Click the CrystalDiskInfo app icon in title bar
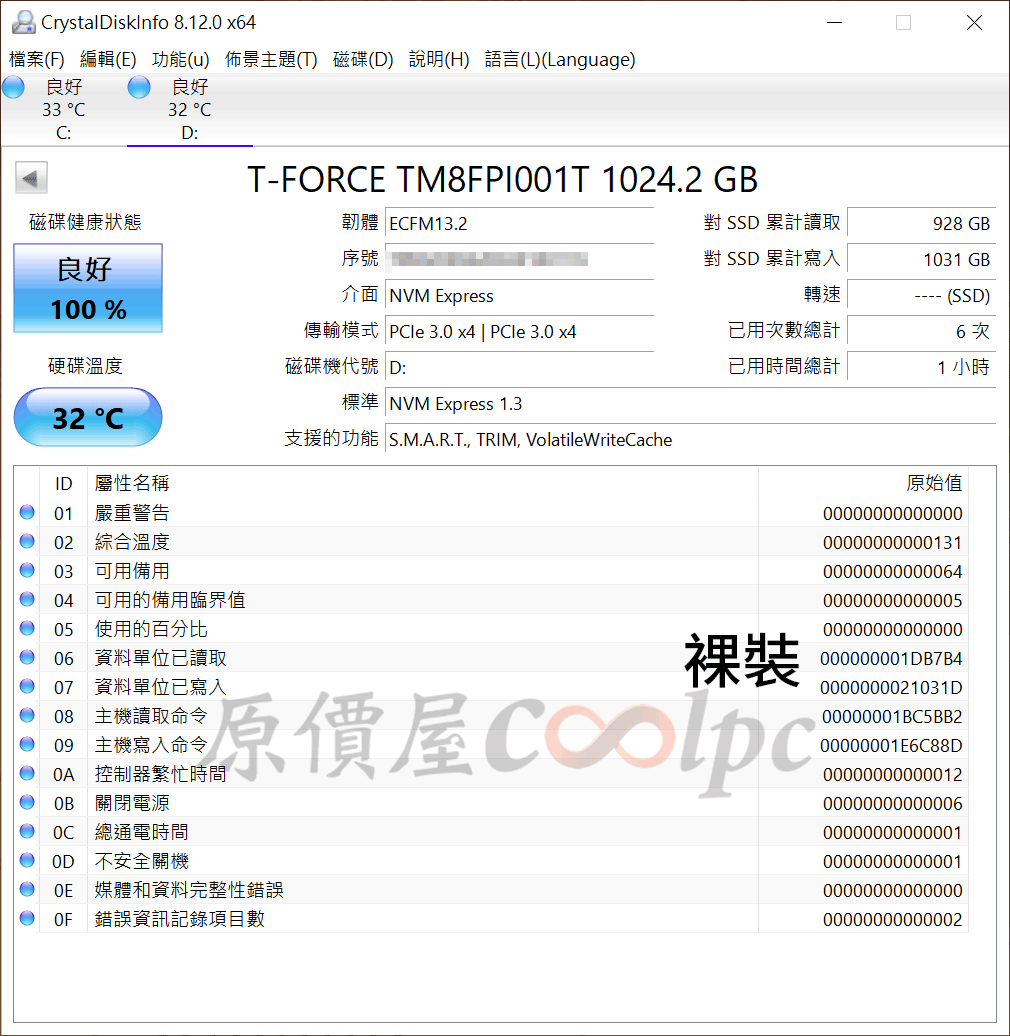1010x1036 pixels. click(x=23, y=22)
